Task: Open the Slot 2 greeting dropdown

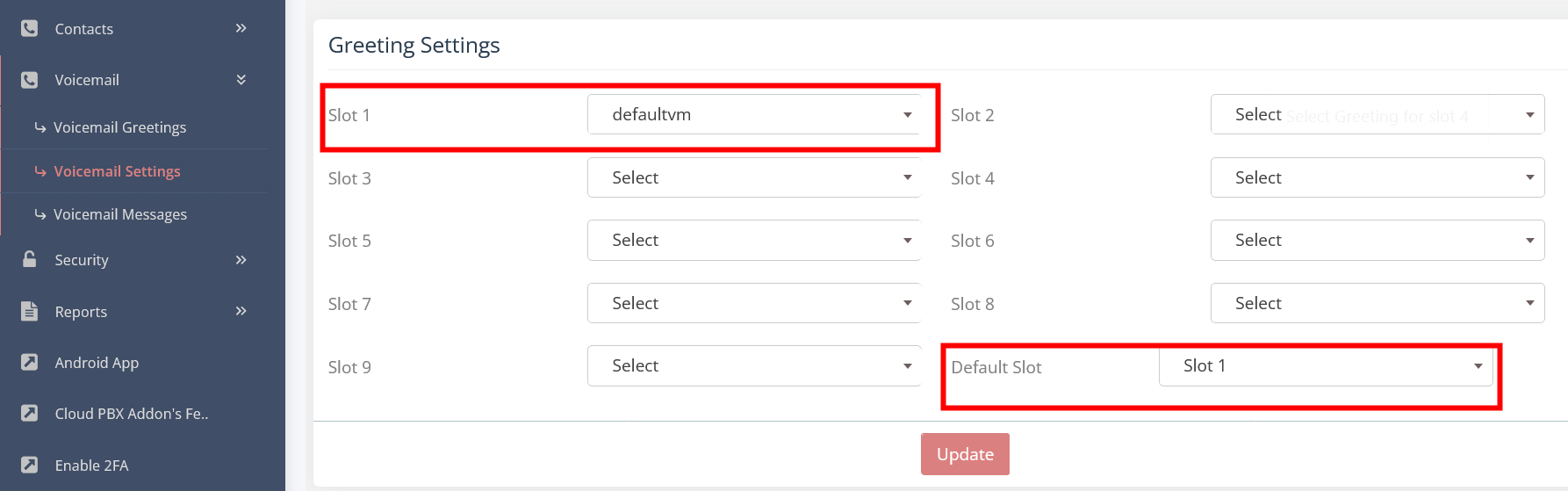Action: pos(1377,115)
